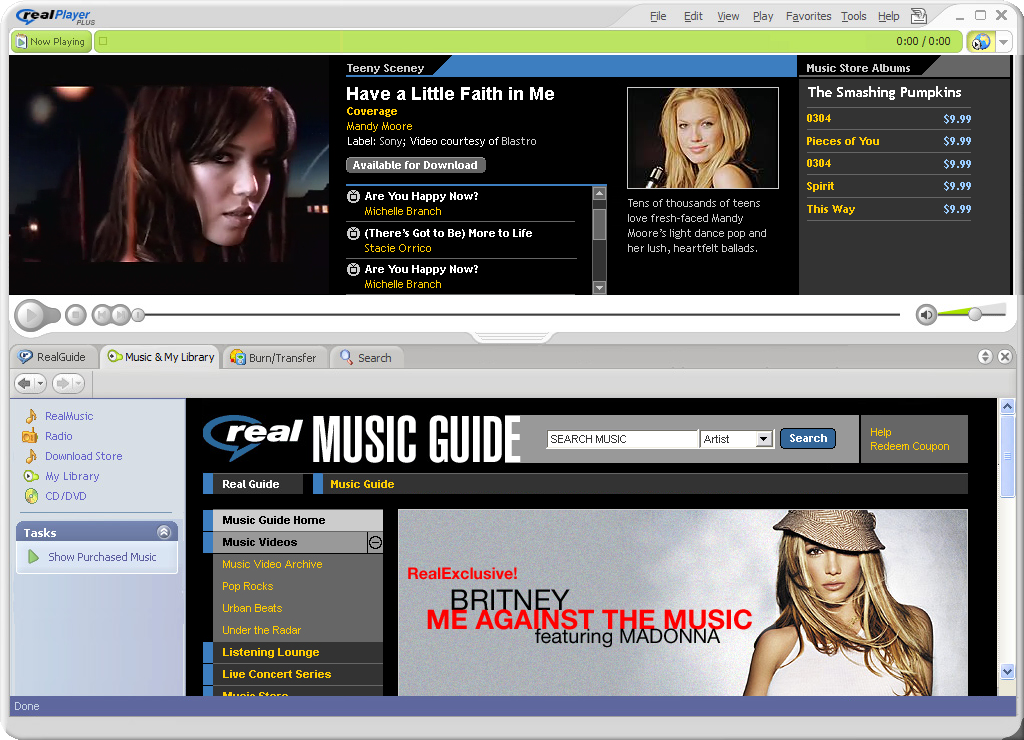
Task: Click the playlist scrollbar down arrow
Action: click(599, 287)
